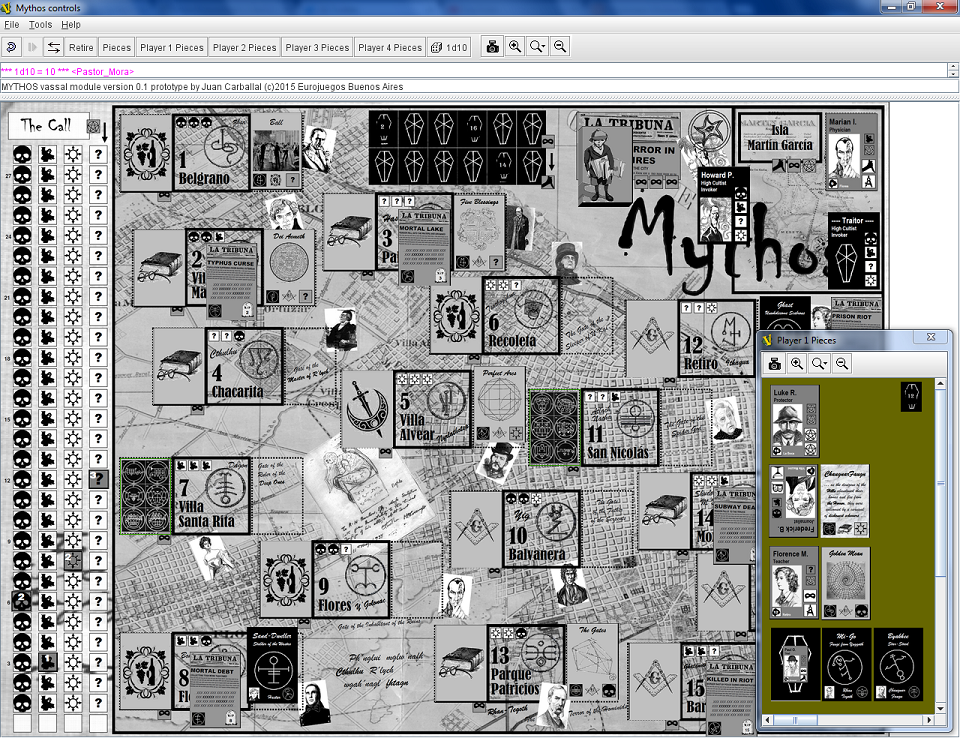Close the Player 1 Pieces window
The width and height of the screenshot is (960, 738).
[931, 337]
